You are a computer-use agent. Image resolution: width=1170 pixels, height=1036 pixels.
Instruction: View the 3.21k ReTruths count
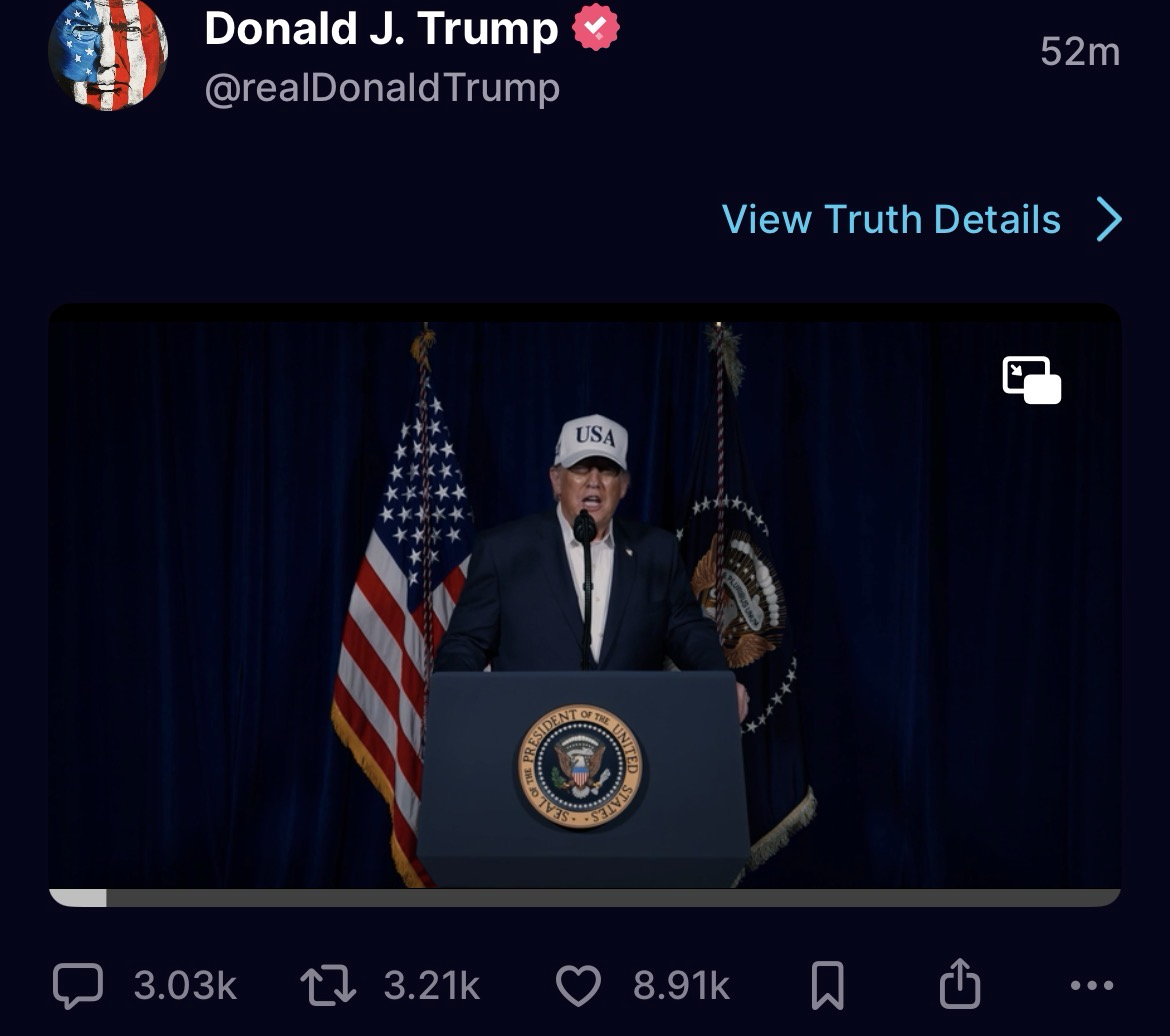[x=431, y=985]
